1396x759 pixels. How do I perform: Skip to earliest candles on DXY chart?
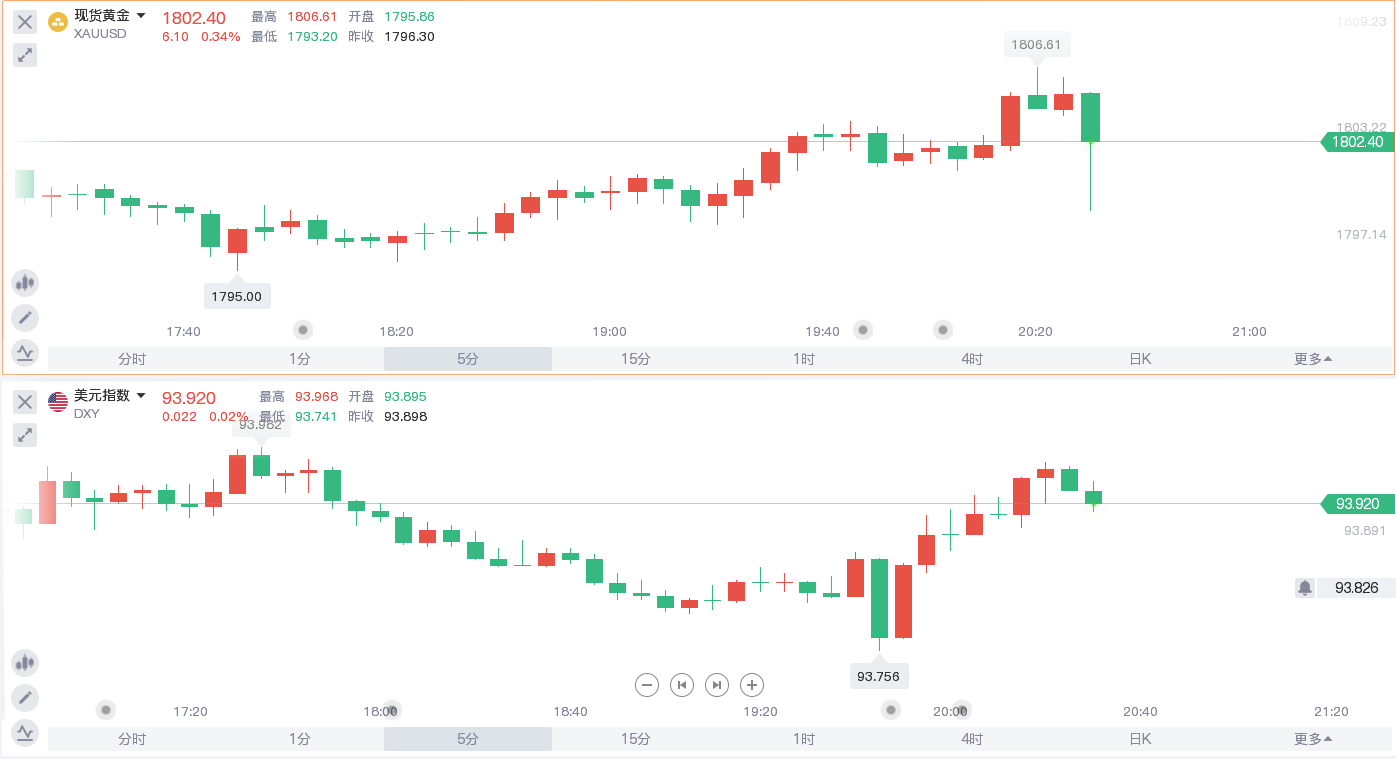point(682,685)
